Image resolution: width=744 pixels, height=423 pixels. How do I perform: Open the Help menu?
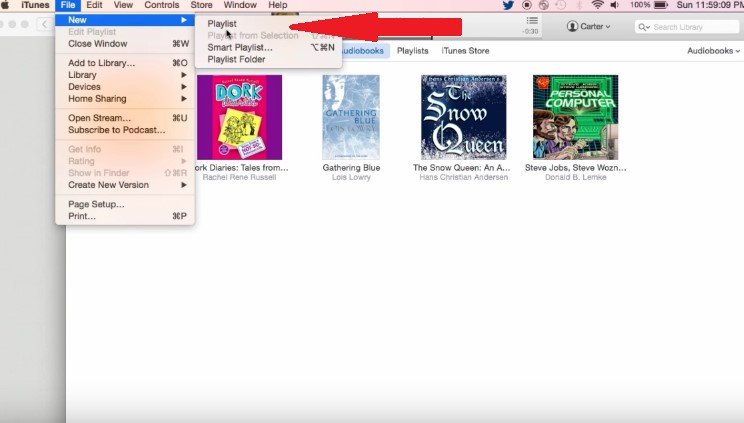278,5
